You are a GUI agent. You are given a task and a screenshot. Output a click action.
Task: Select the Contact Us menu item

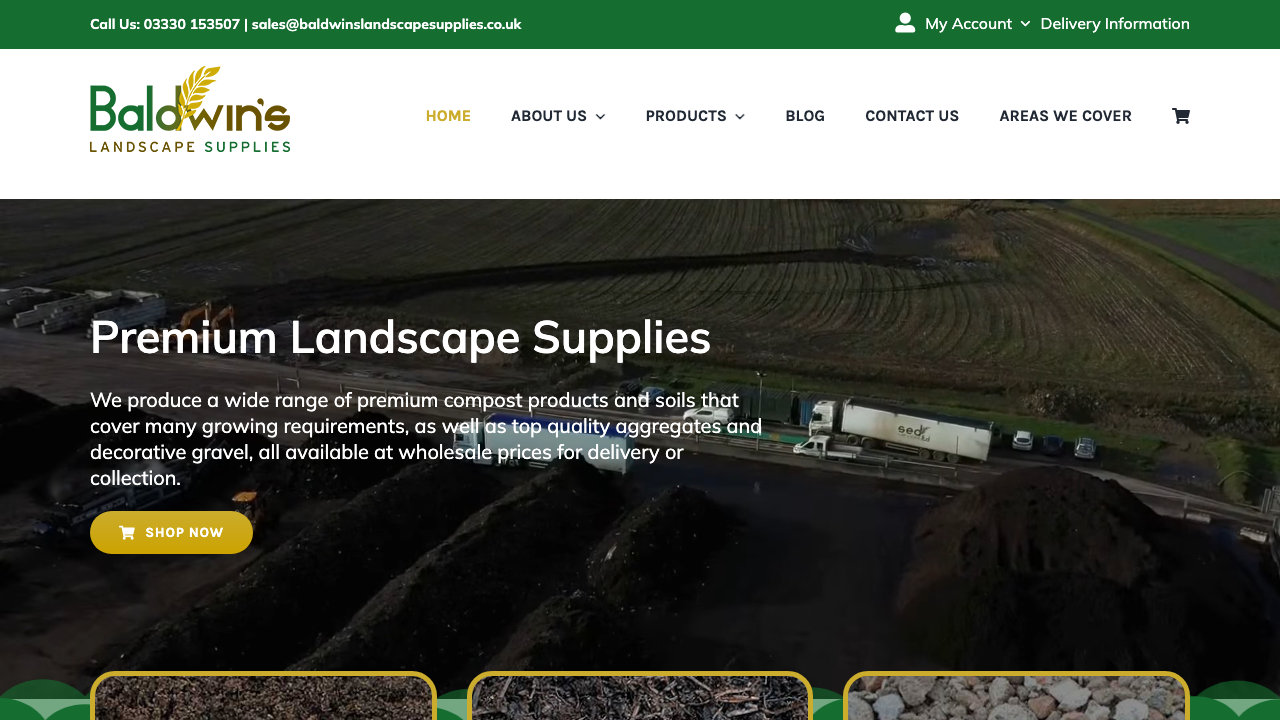click(911, 115)
